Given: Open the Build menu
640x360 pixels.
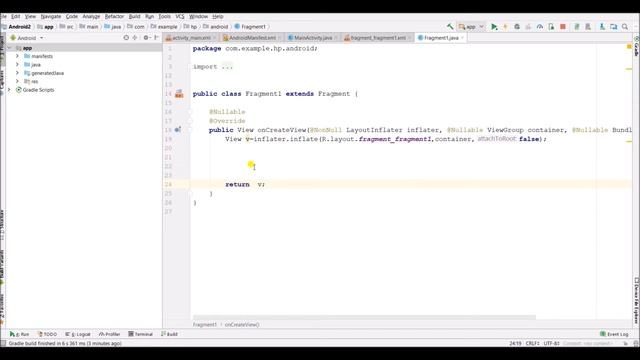Looking at the screenshot, I should [x=134, y=16].
